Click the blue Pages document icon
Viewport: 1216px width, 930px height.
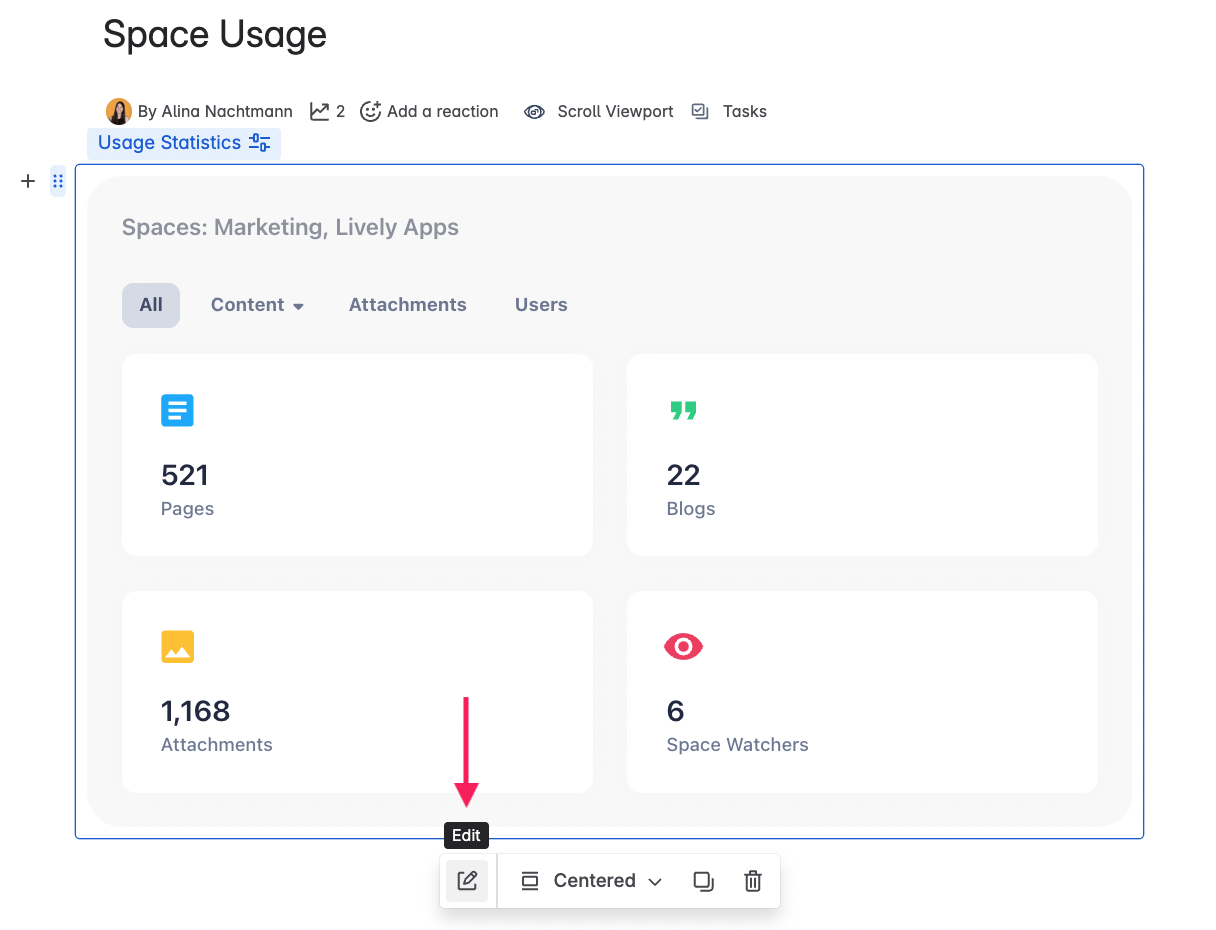(177, 410)
